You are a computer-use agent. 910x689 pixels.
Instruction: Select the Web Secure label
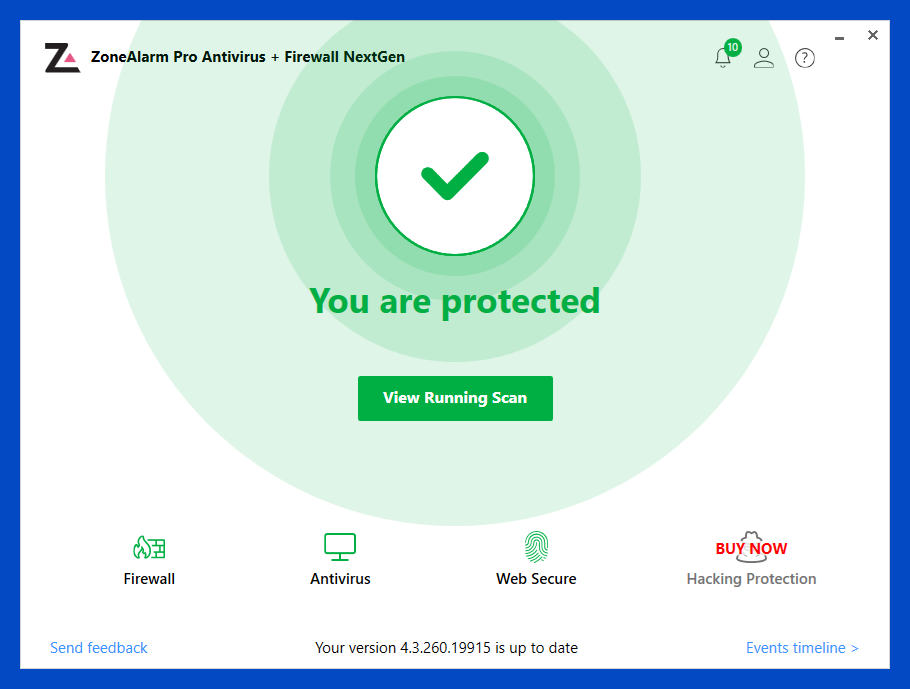536,579
